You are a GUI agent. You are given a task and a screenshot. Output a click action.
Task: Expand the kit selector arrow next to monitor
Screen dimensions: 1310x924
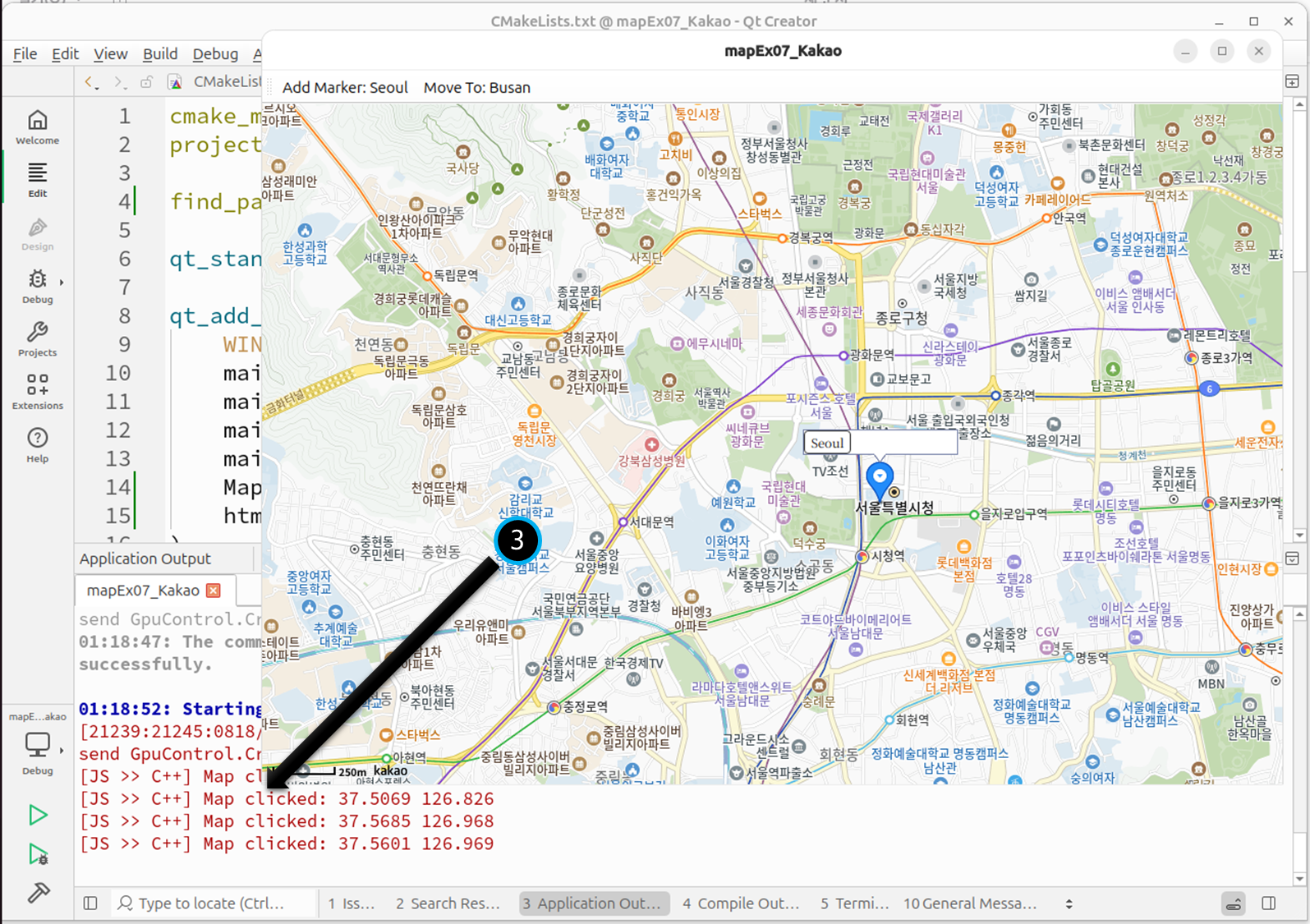coord(62,750)
